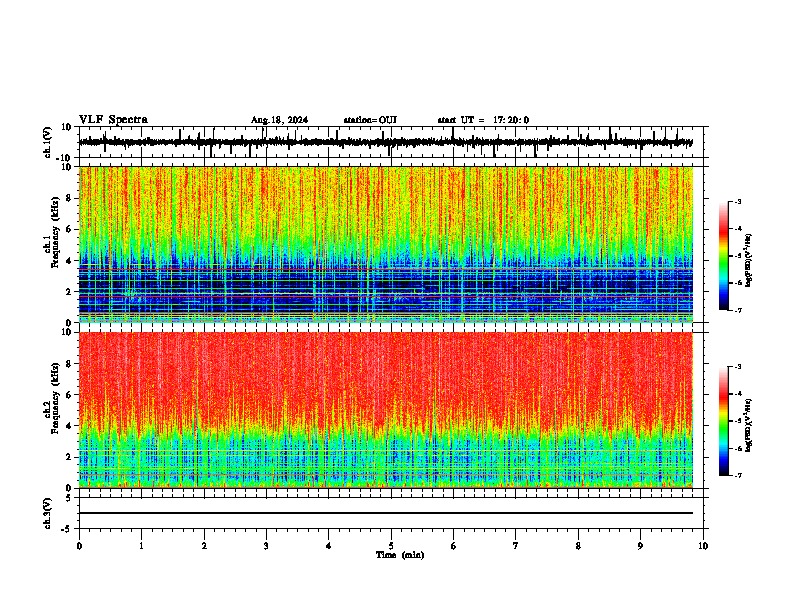
Task: Click the ch.1 spectrogram color scale bar
Action: [723, 256]
